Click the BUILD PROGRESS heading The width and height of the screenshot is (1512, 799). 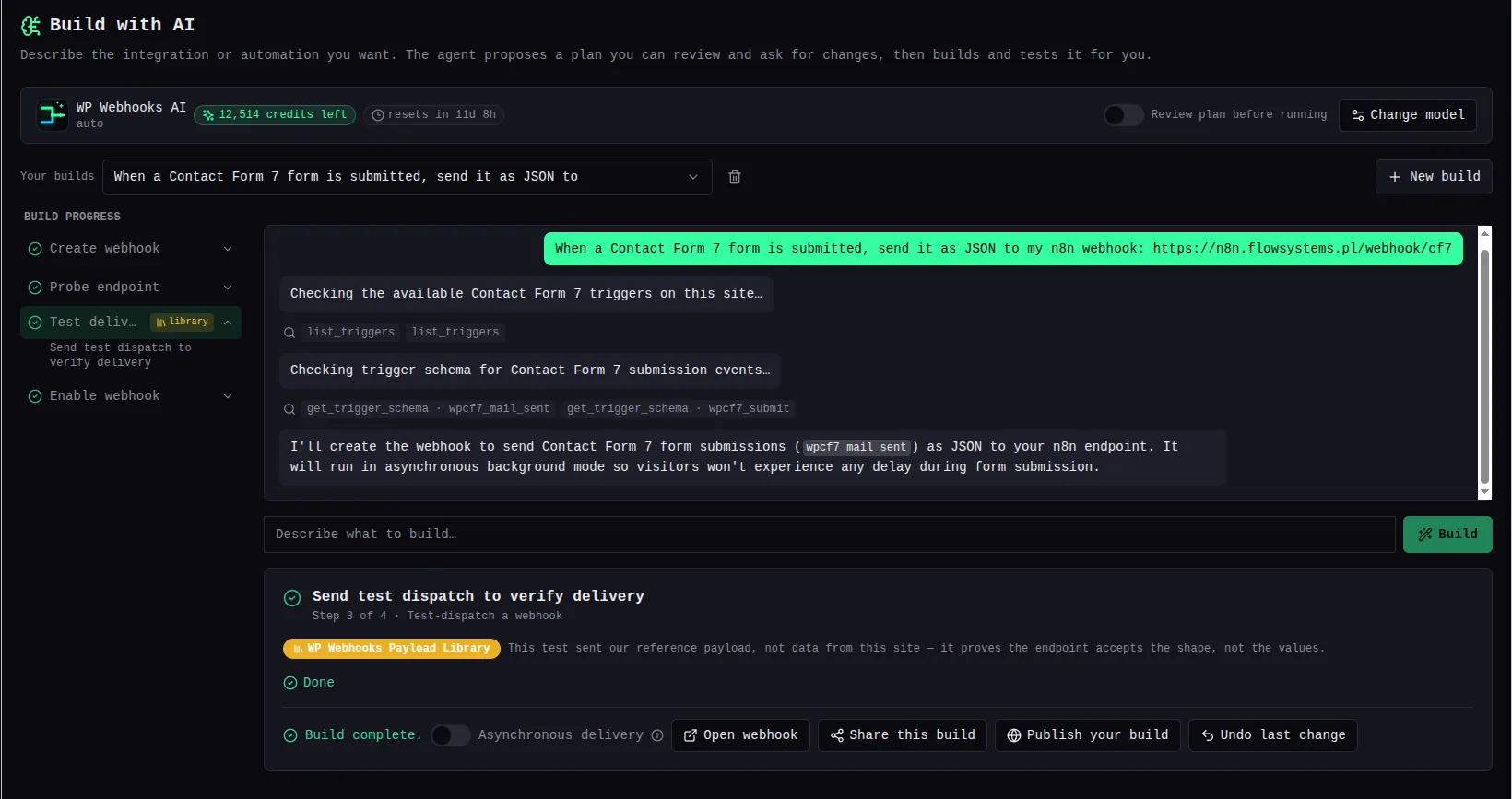[x=72, y=217]
